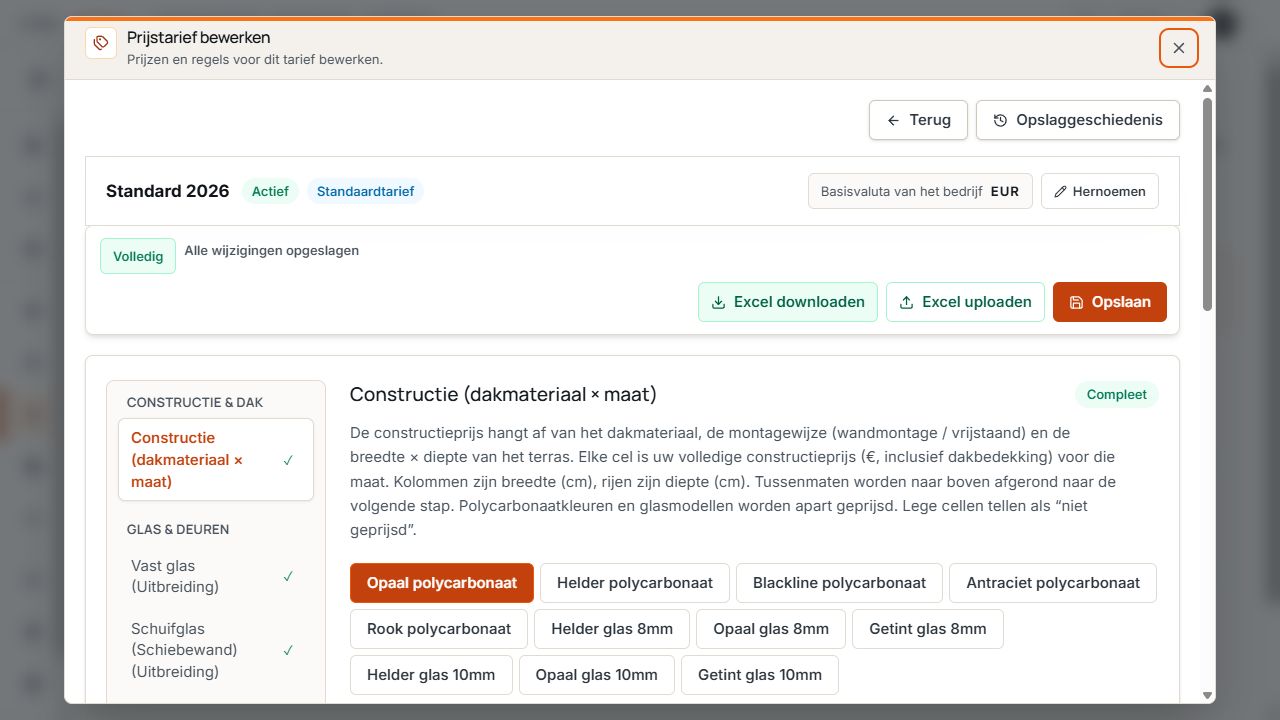The image size is (1280, 720).
Task: Click Basisvaluta van het bedrijf EUR field
Action: coord(920,191)
